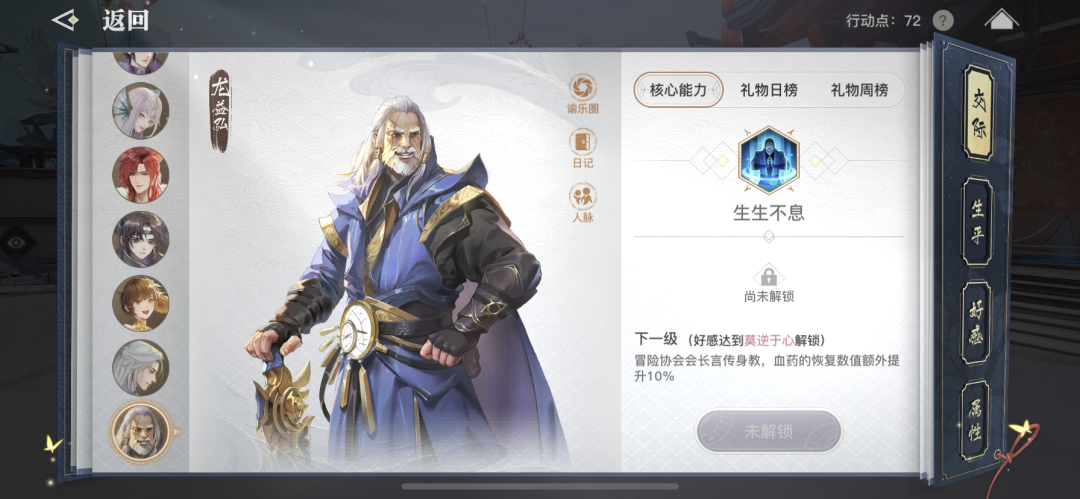Open the 生平 side tab
Viewport: 1080px width, 499px height.
pos(977,222)
